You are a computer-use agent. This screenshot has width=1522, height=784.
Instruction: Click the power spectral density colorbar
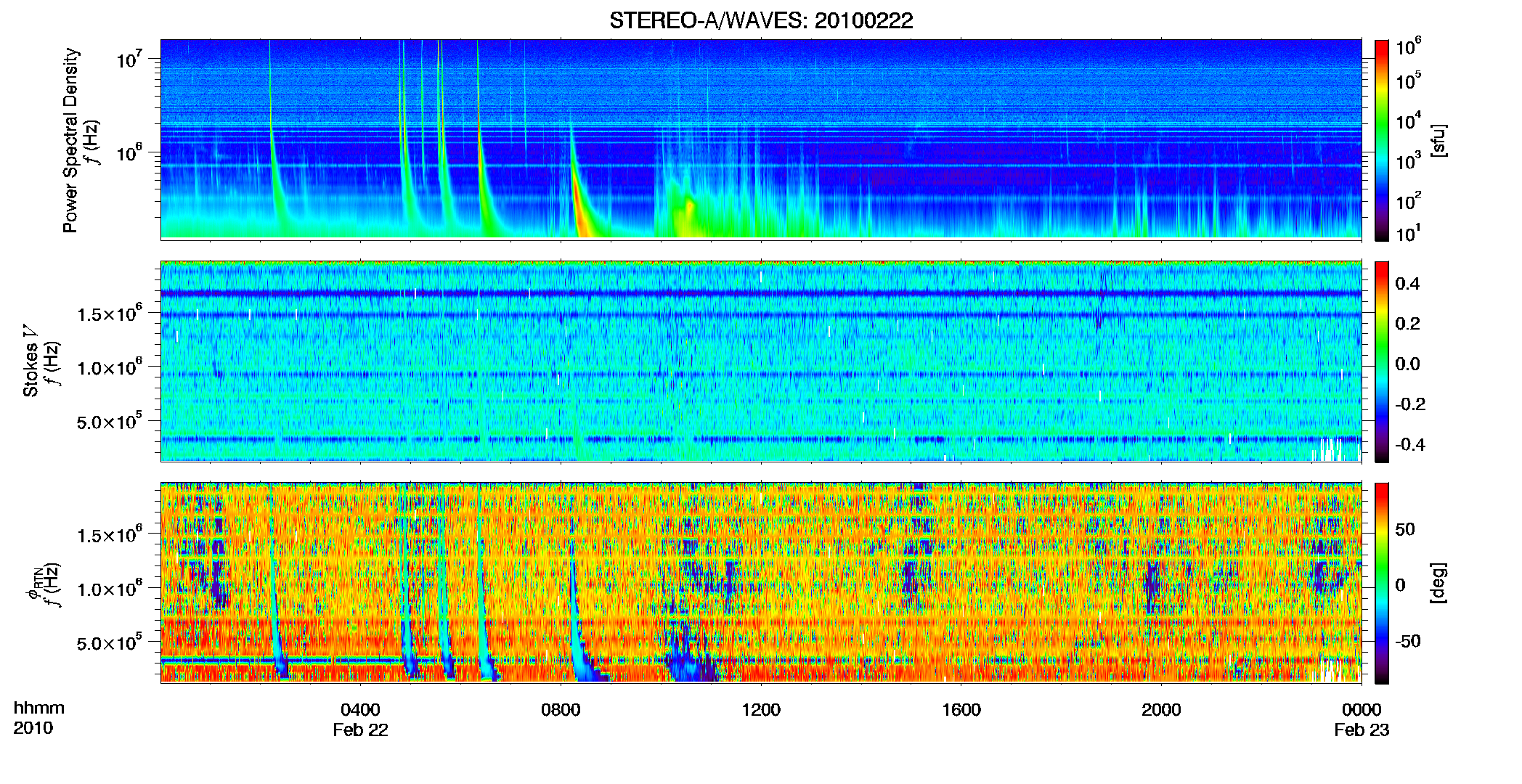(1382, 140)
